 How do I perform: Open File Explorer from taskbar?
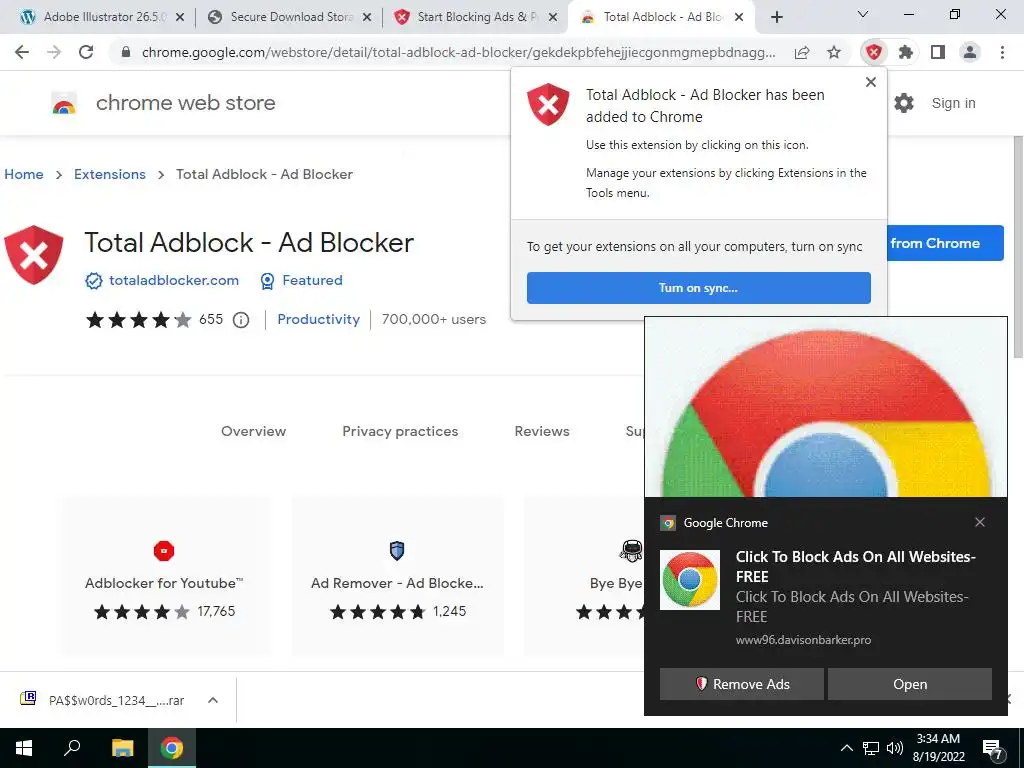[x=122, y=748]
